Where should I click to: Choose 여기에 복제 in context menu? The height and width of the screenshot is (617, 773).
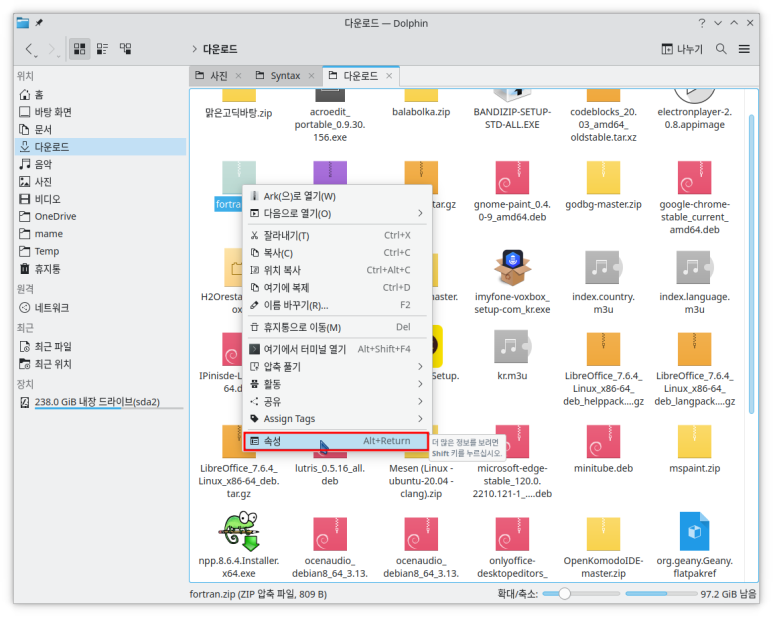coord(337,288)
